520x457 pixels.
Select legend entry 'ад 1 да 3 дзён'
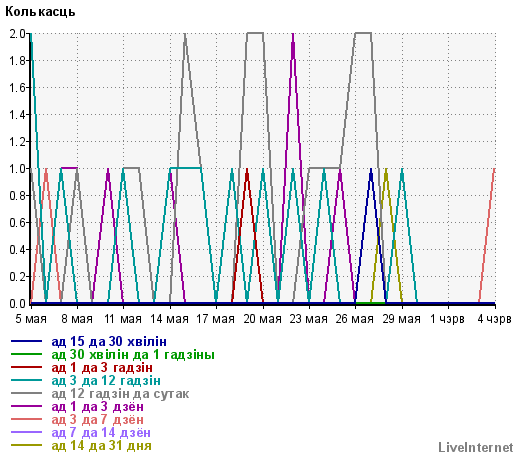98,407
